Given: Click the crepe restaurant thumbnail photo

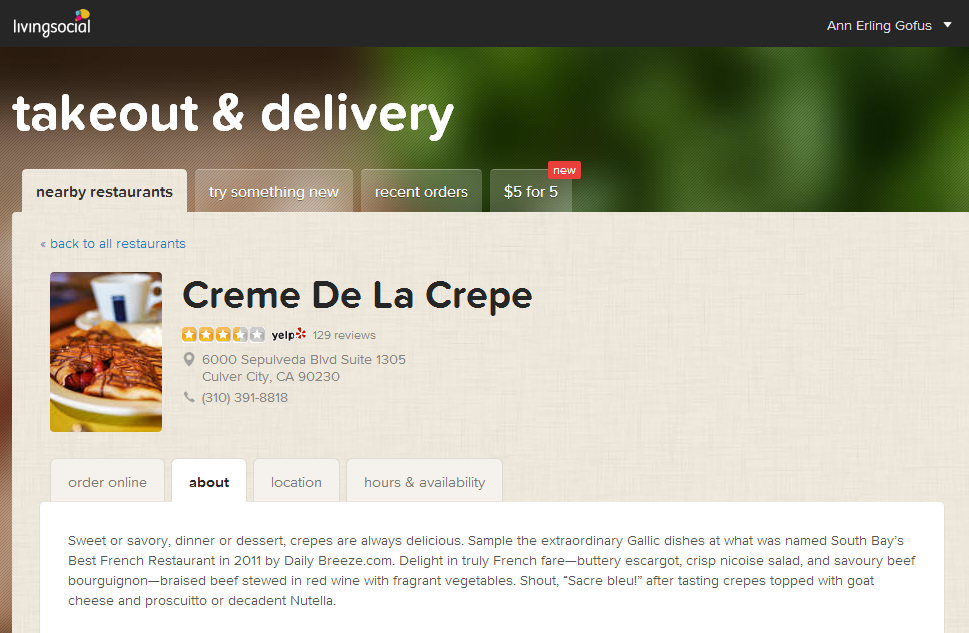Looking at the screenshot, I should pyautogui.click(x=106, y=352).
